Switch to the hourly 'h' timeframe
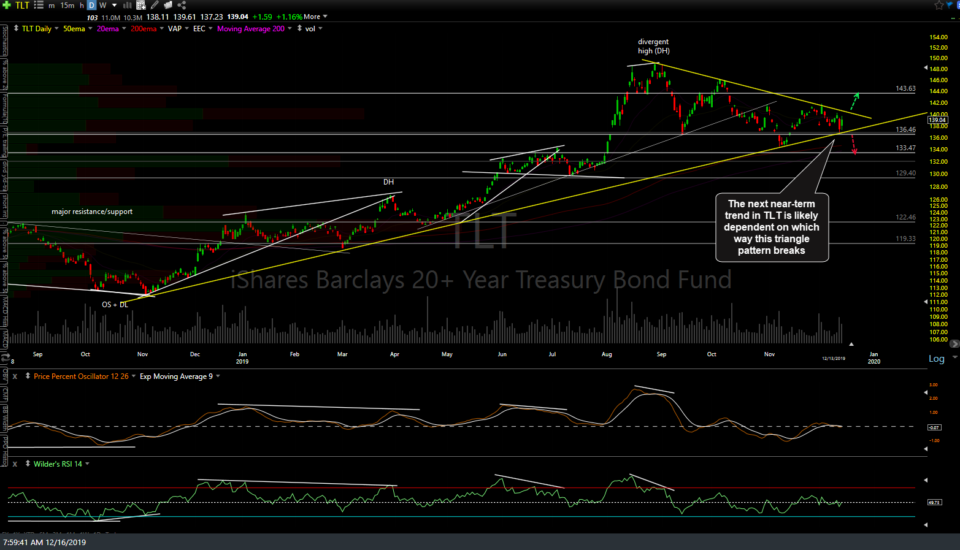The width and height of the screenshot is (960, 550). click(x=81, y=5)
